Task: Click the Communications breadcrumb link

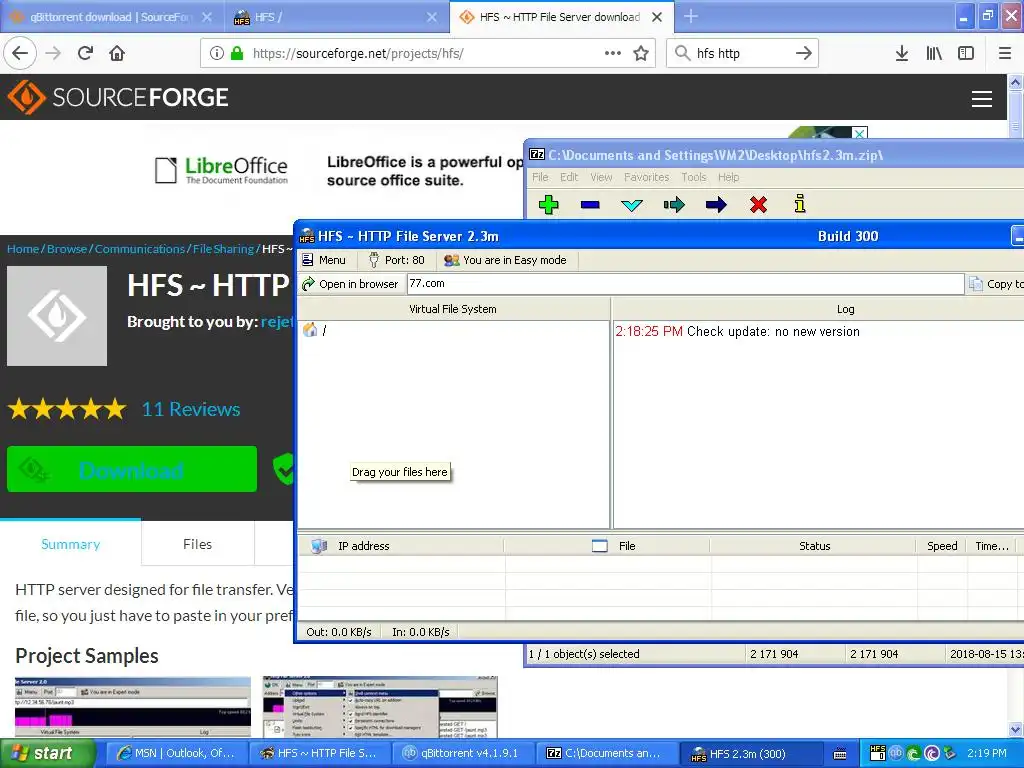Action: (140, 249)
